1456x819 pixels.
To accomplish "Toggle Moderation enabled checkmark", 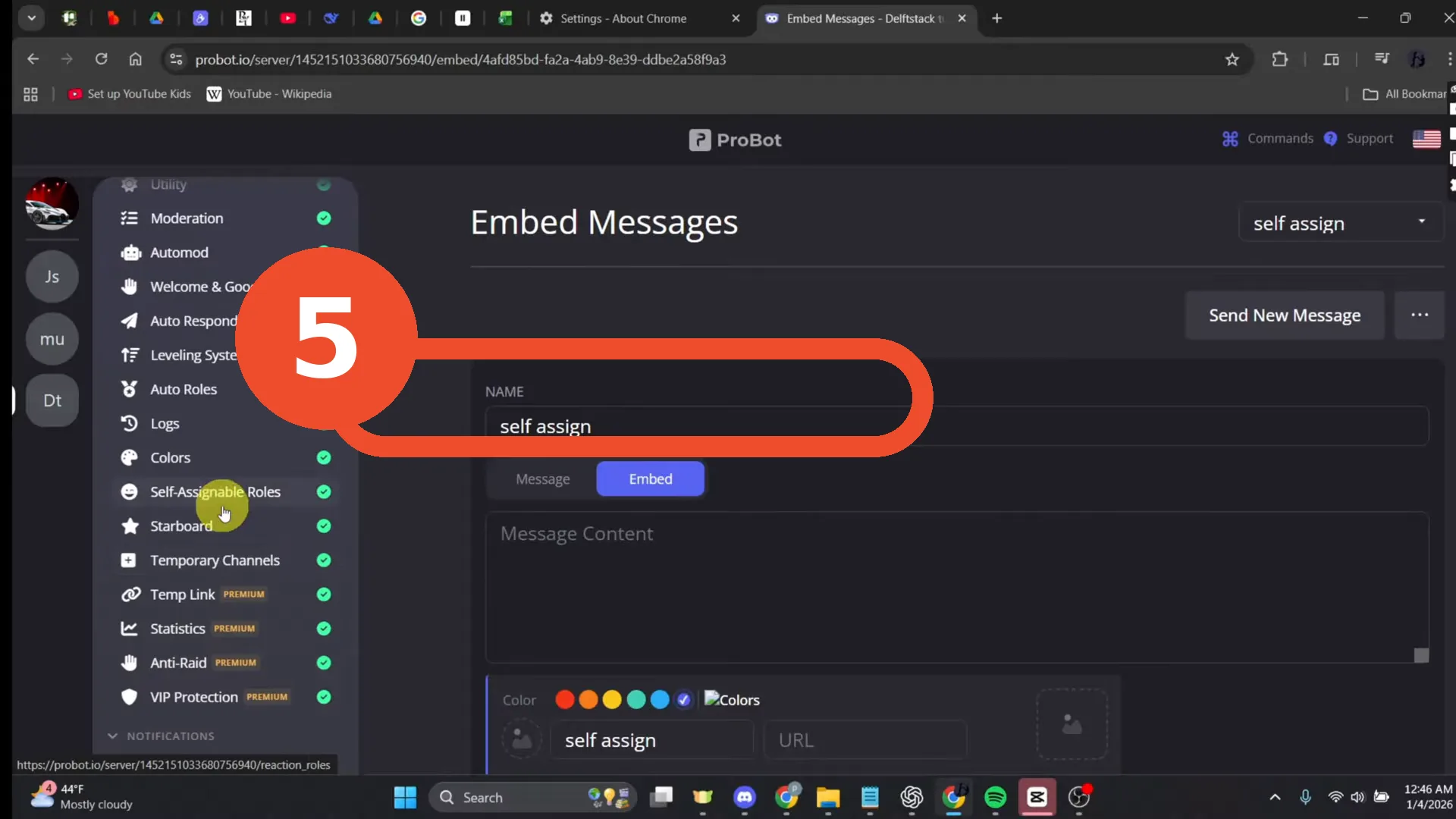I will 324,218.
